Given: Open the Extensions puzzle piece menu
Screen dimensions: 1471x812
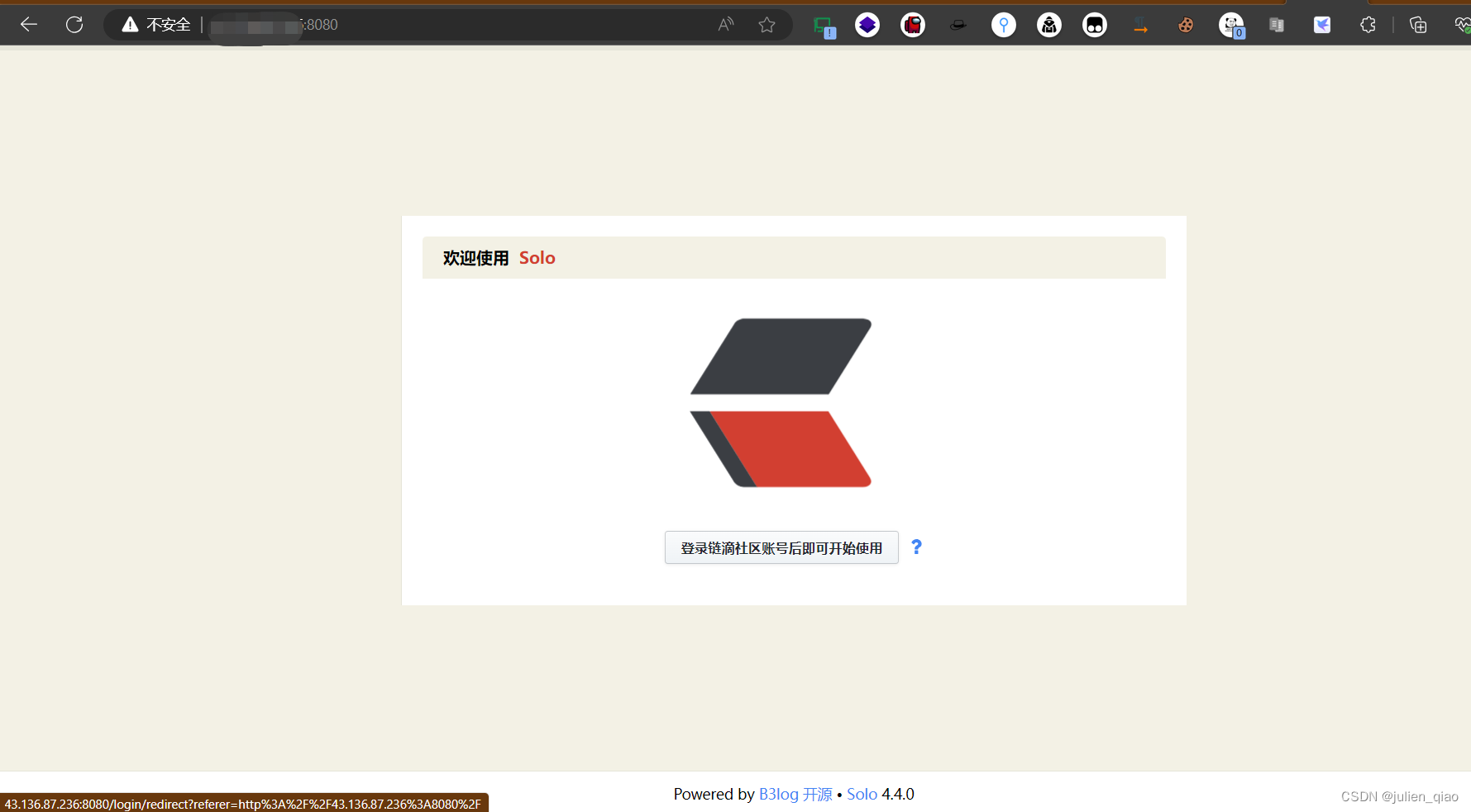Looking at the screenshot, I should (1368, 25).
